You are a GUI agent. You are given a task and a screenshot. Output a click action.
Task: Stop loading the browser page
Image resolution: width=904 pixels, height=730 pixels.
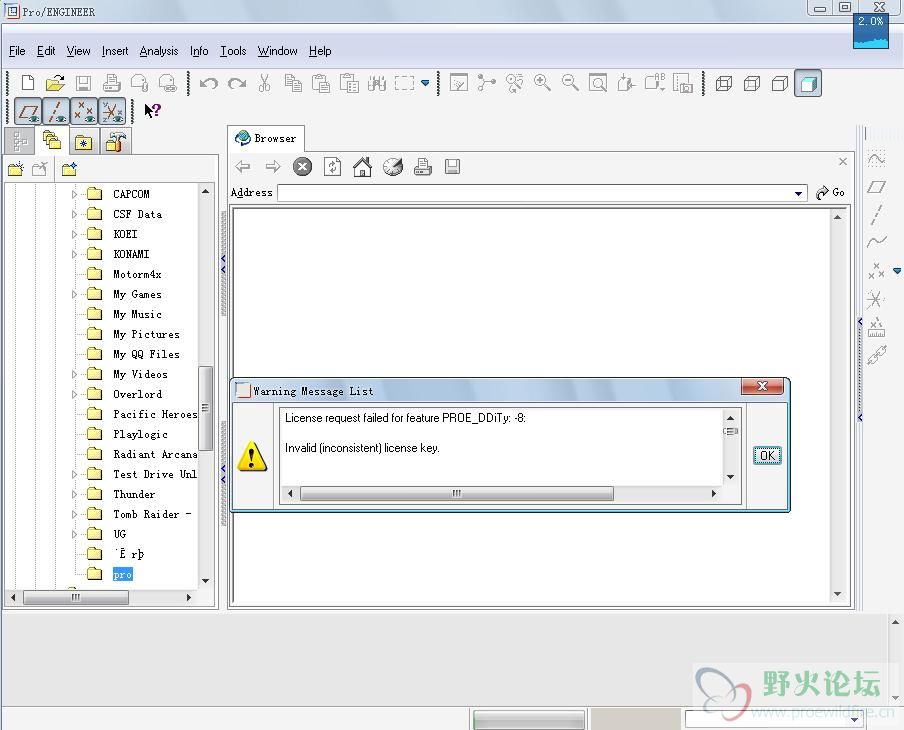pos(303,167)
